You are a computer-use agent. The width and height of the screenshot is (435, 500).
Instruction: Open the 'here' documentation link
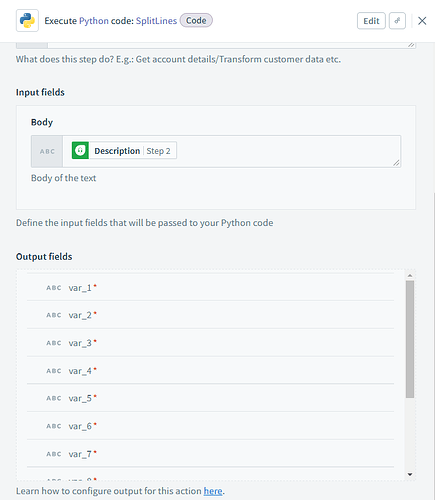[213, 491]
